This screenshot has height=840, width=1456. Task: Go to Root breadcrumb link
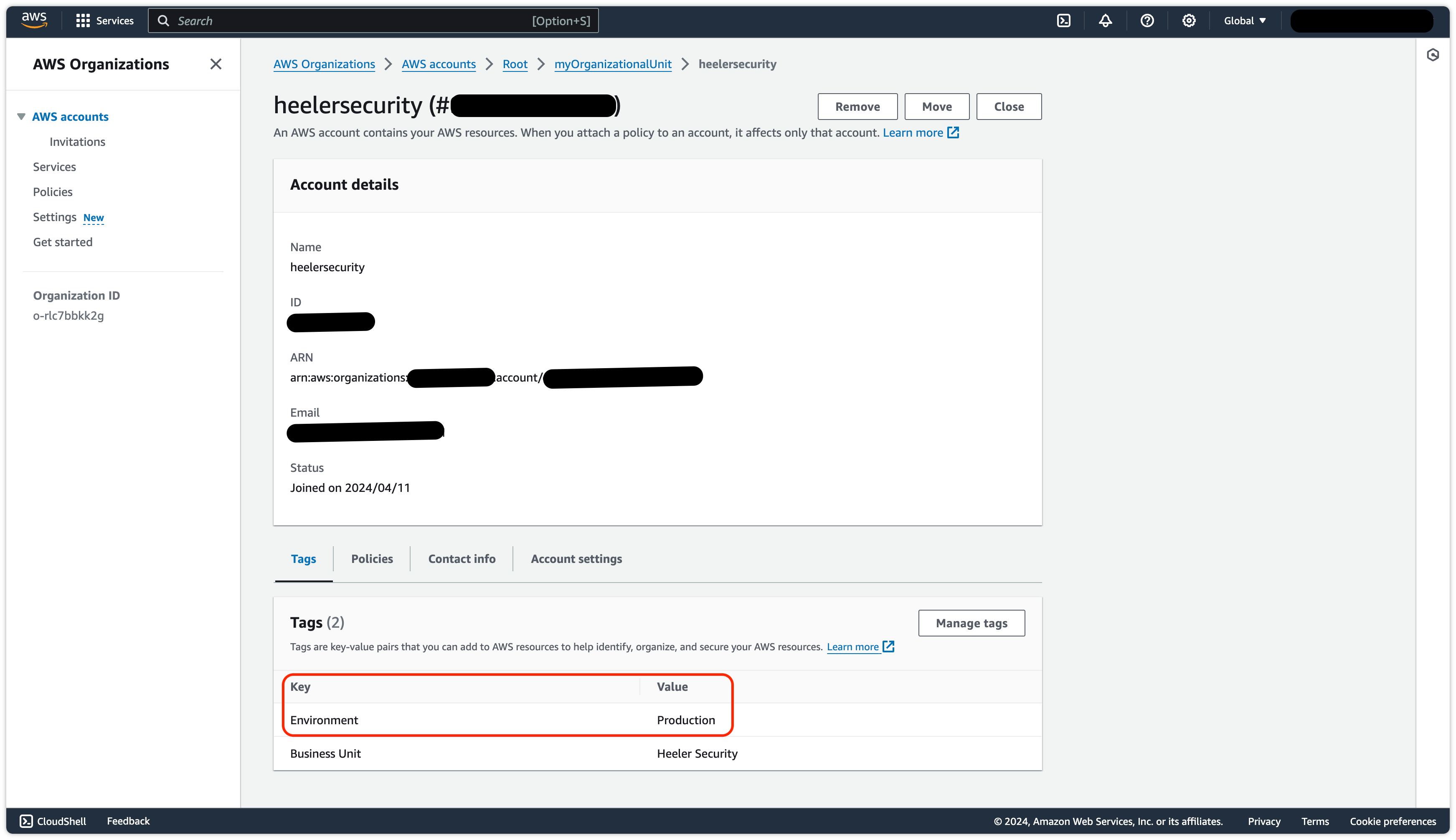[x=515, y=64]
